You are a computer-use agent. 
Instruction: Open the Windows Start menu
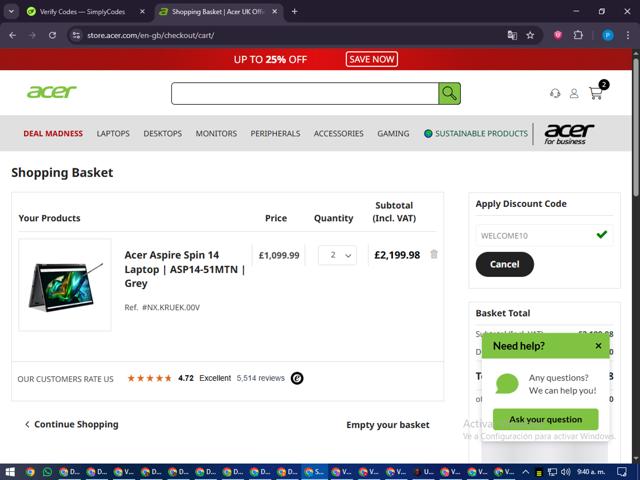[10, 472]
